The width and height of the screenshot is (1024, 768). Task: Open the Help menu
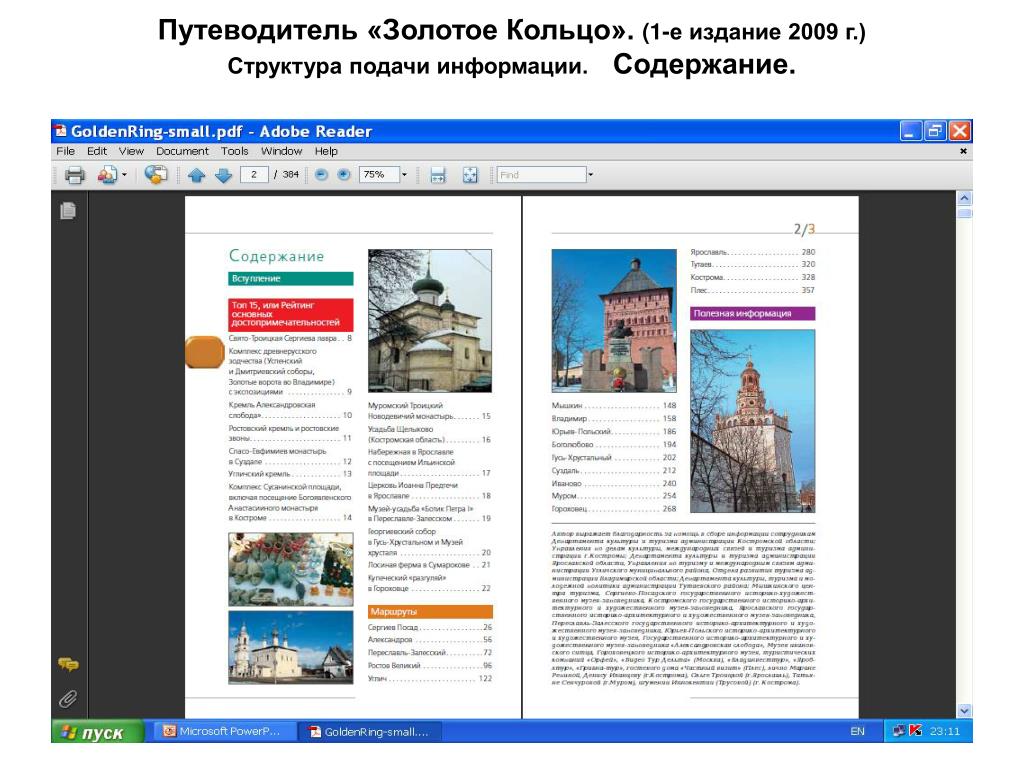[x=326, y=151]
